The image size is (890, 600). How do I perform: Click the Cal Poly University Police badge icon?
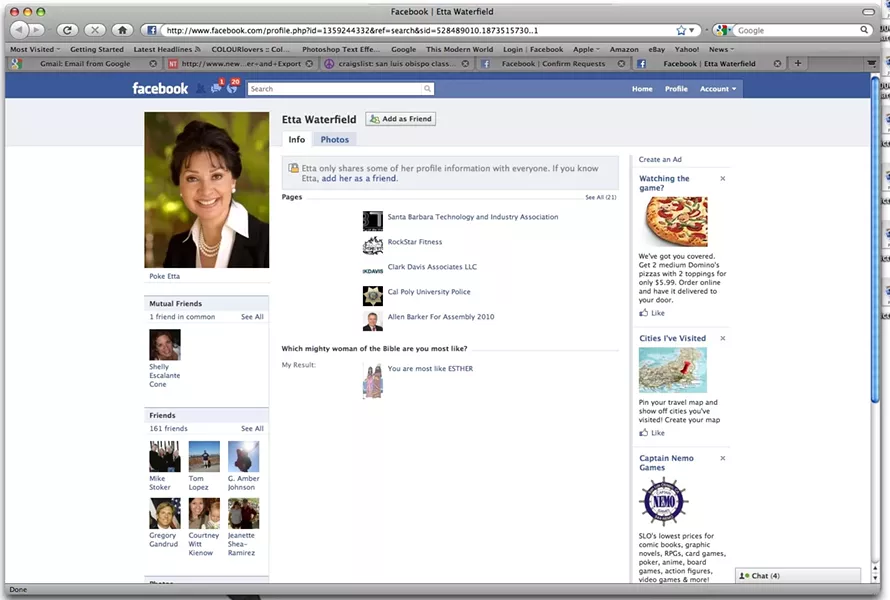tap(372, 296)
